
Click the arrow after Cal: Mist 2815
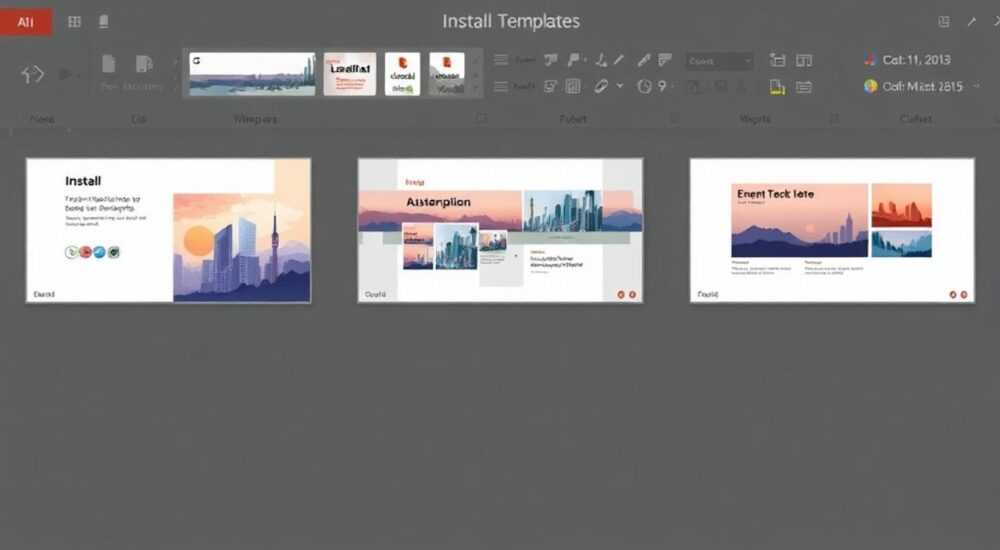(x=976, y=85)
